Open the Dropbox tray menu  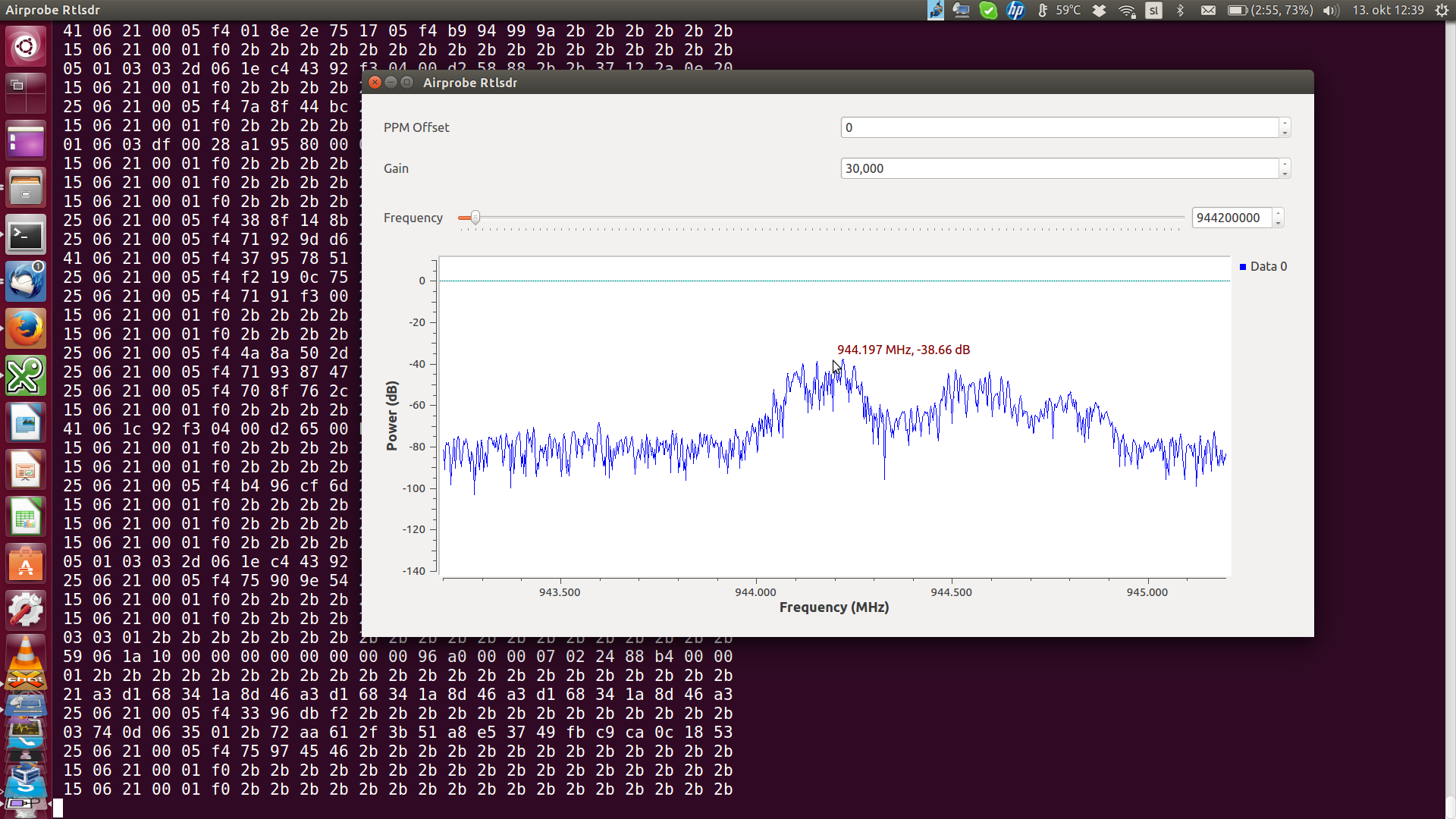(1099, 10)
